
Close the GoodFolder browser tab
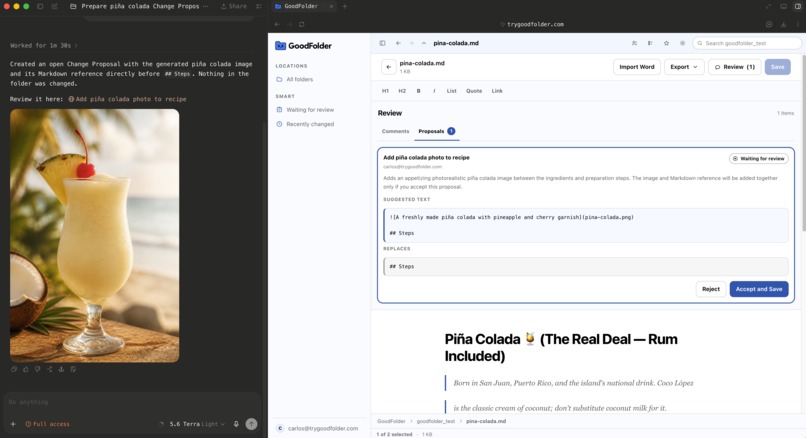point(331,6)
